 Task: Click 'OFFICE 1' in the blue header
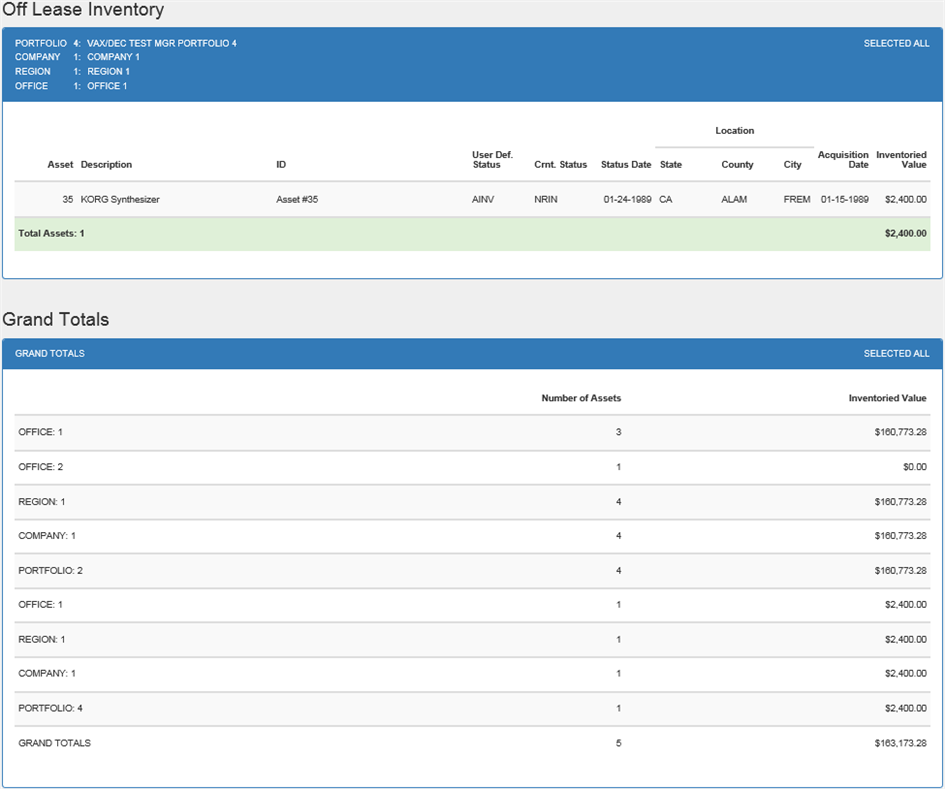107,86
